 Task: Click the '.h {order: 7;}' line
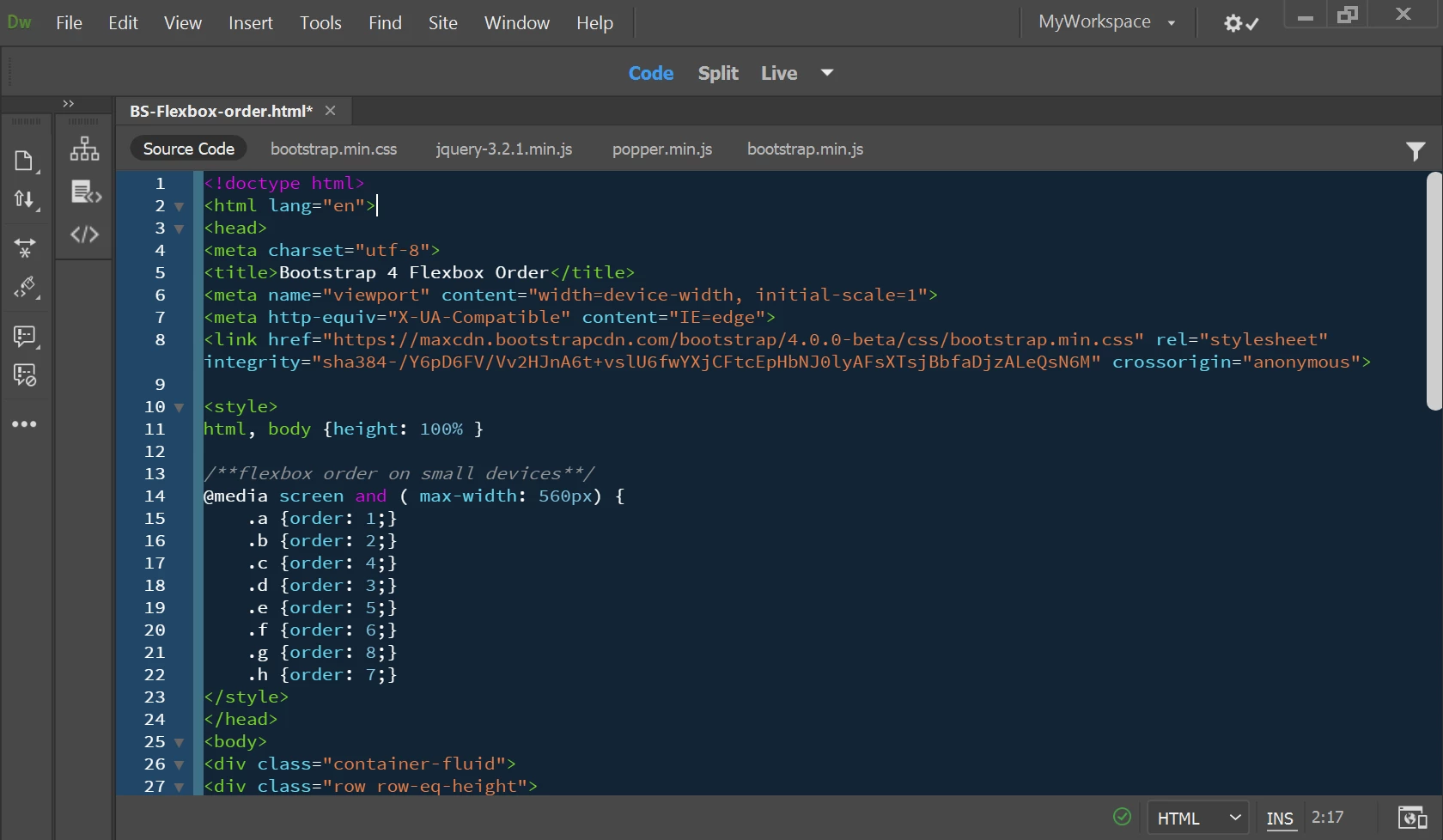(x=322, y=674)
